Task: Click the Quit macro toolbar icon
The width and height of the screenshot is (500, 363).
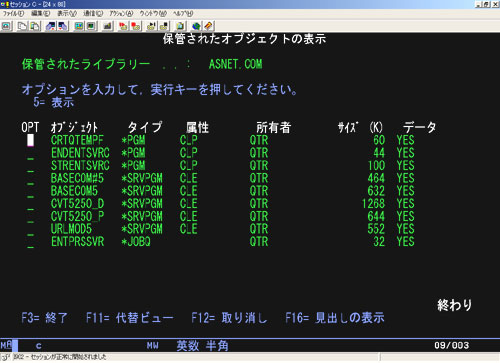Action: click(164, 26)
